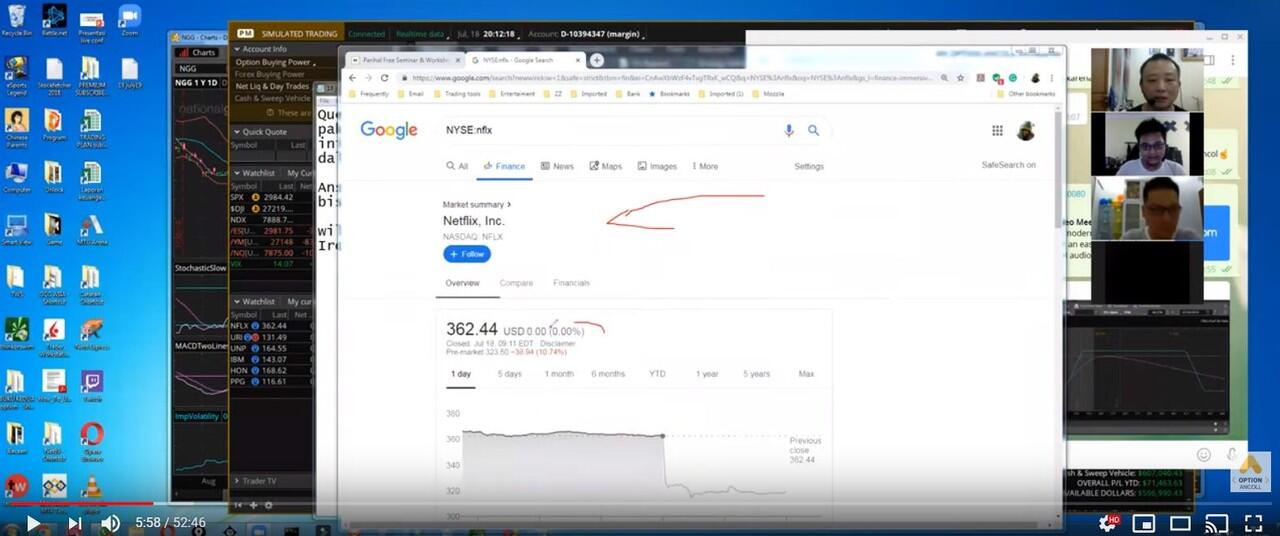Collapse the lower NFLX Watchlist section
Screen dimensions: 1280x536
tap(238, 301)
